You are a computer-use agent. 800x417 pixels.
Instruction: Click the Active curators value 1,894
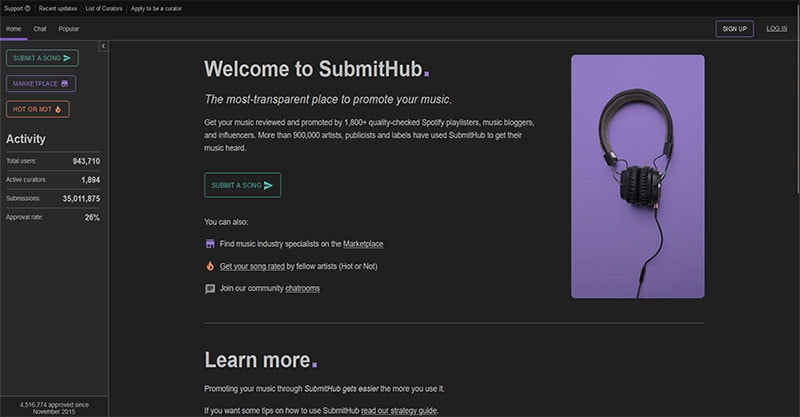pyautogui.click(x=90, y=180)
